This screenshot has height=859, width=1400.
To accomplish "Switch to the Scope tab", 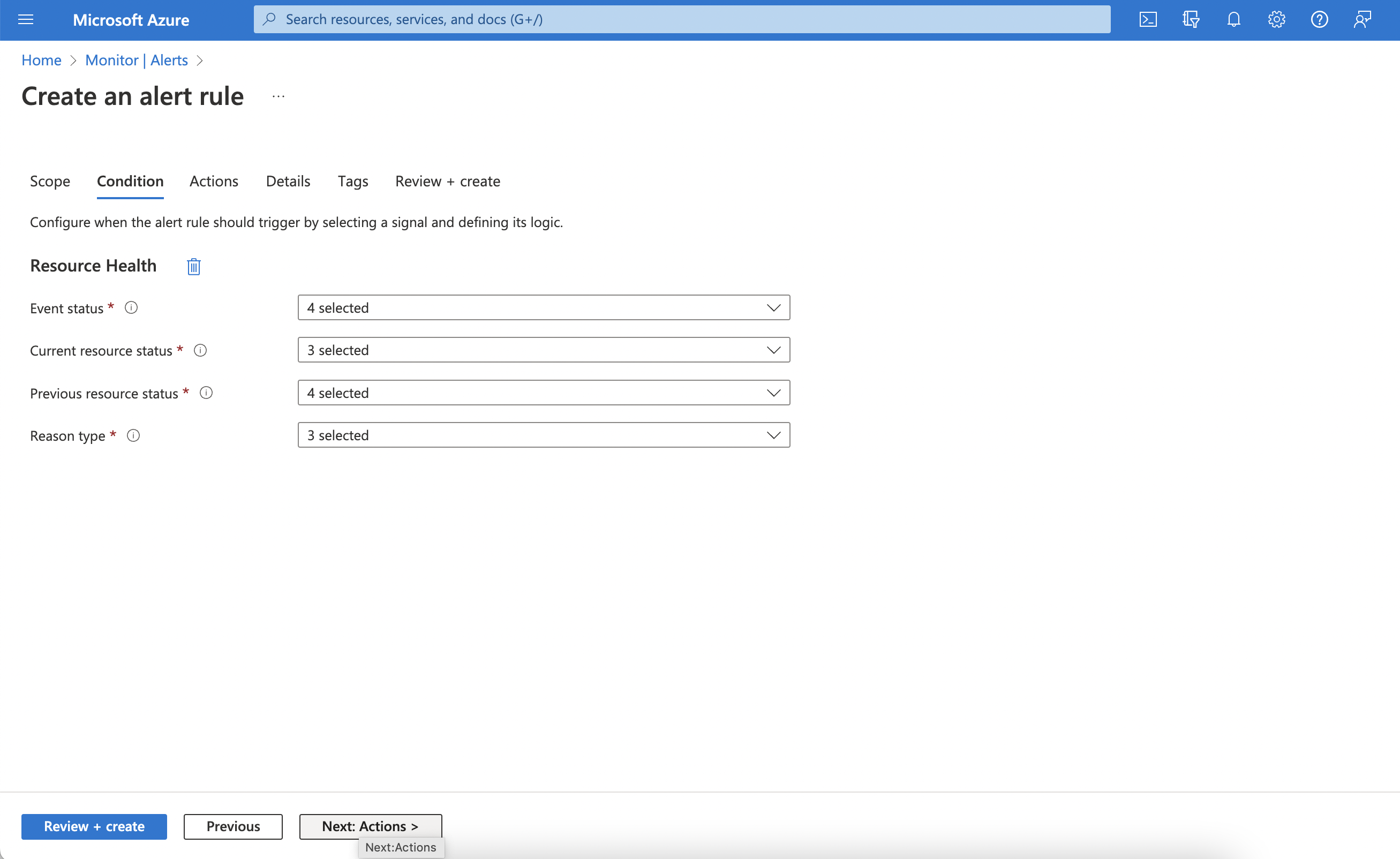I will 50,181.
